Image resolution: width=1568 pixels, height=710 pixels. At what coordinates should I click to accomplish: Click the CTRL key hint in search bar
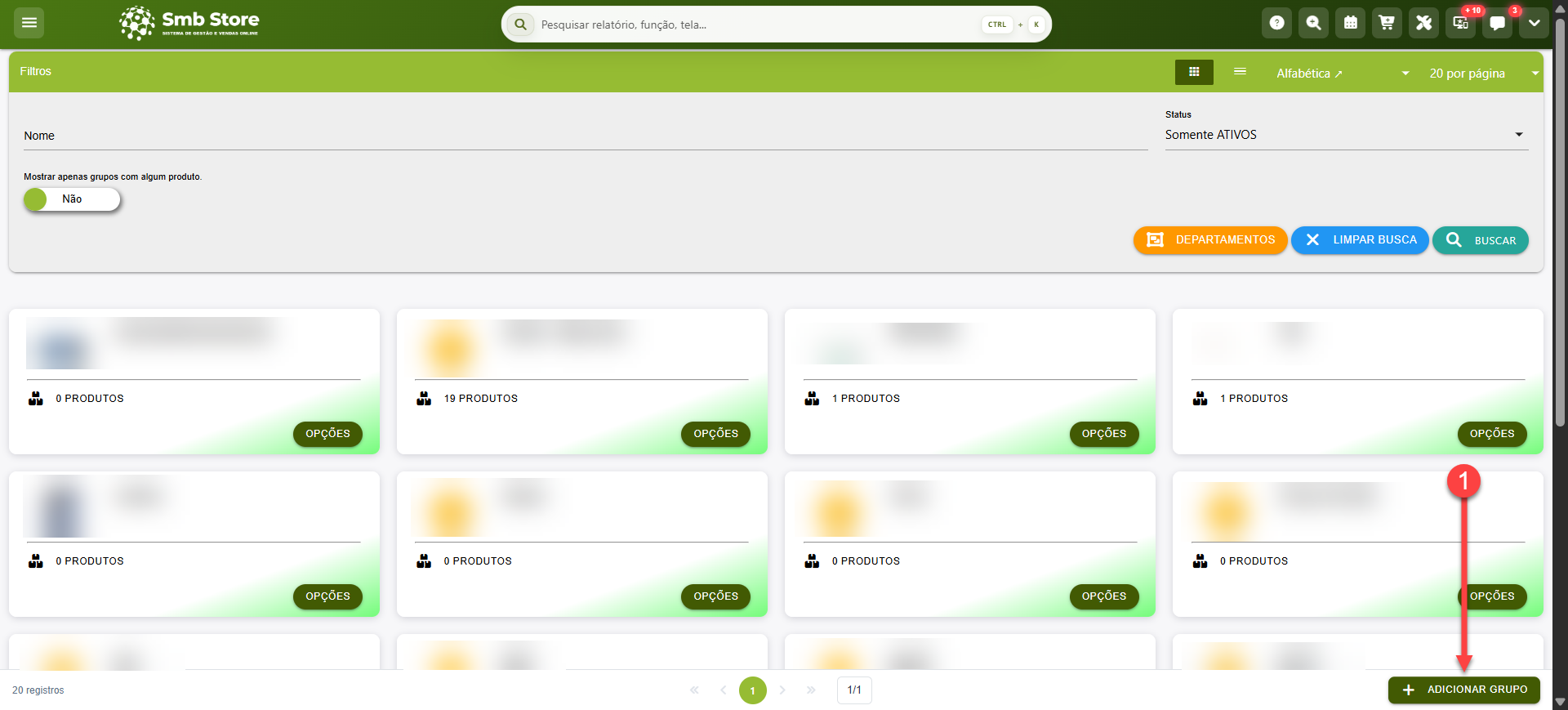pyautogui.click(x=997, y=25)
